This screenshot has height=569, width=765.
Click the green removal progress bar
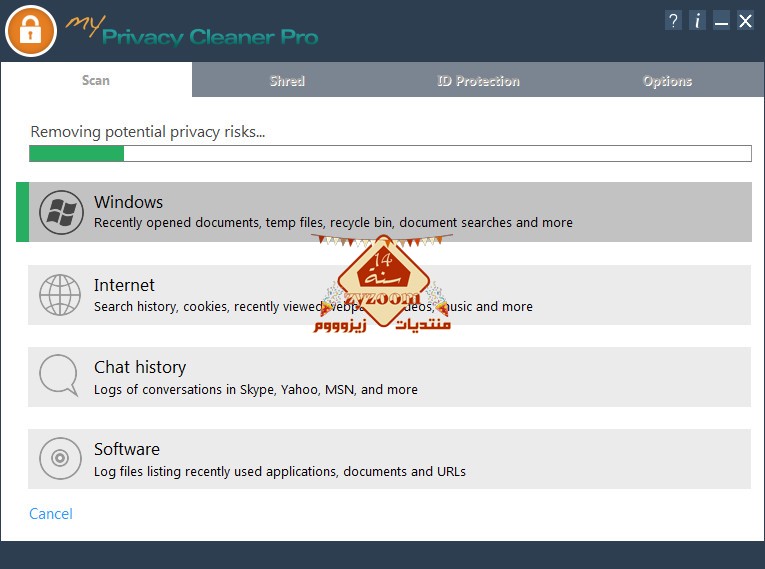[x=390, y=153]
